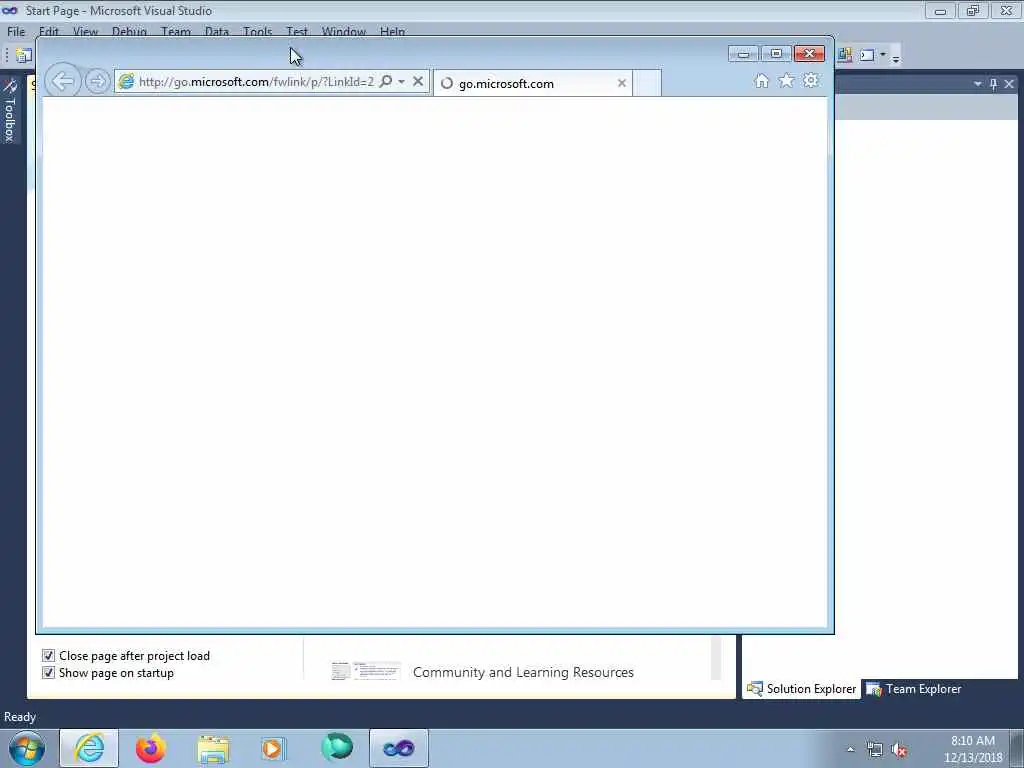Screen dimensions: 1024x768
Task: Click the browser forward arrow button
Action: (x=97, y=82)
